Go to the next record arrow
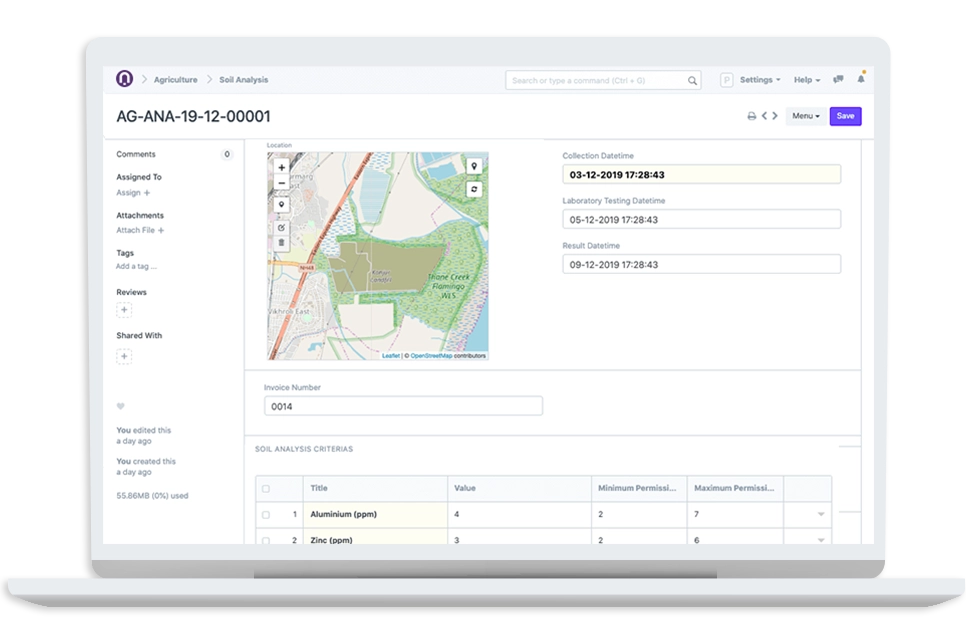This screenshot has width=966, height=619. point(775,116)
